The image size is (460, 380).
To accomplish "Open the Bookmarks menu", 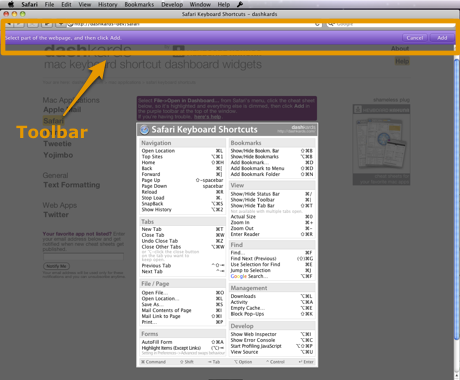I will pyautogui.click(x=139, y=4).
